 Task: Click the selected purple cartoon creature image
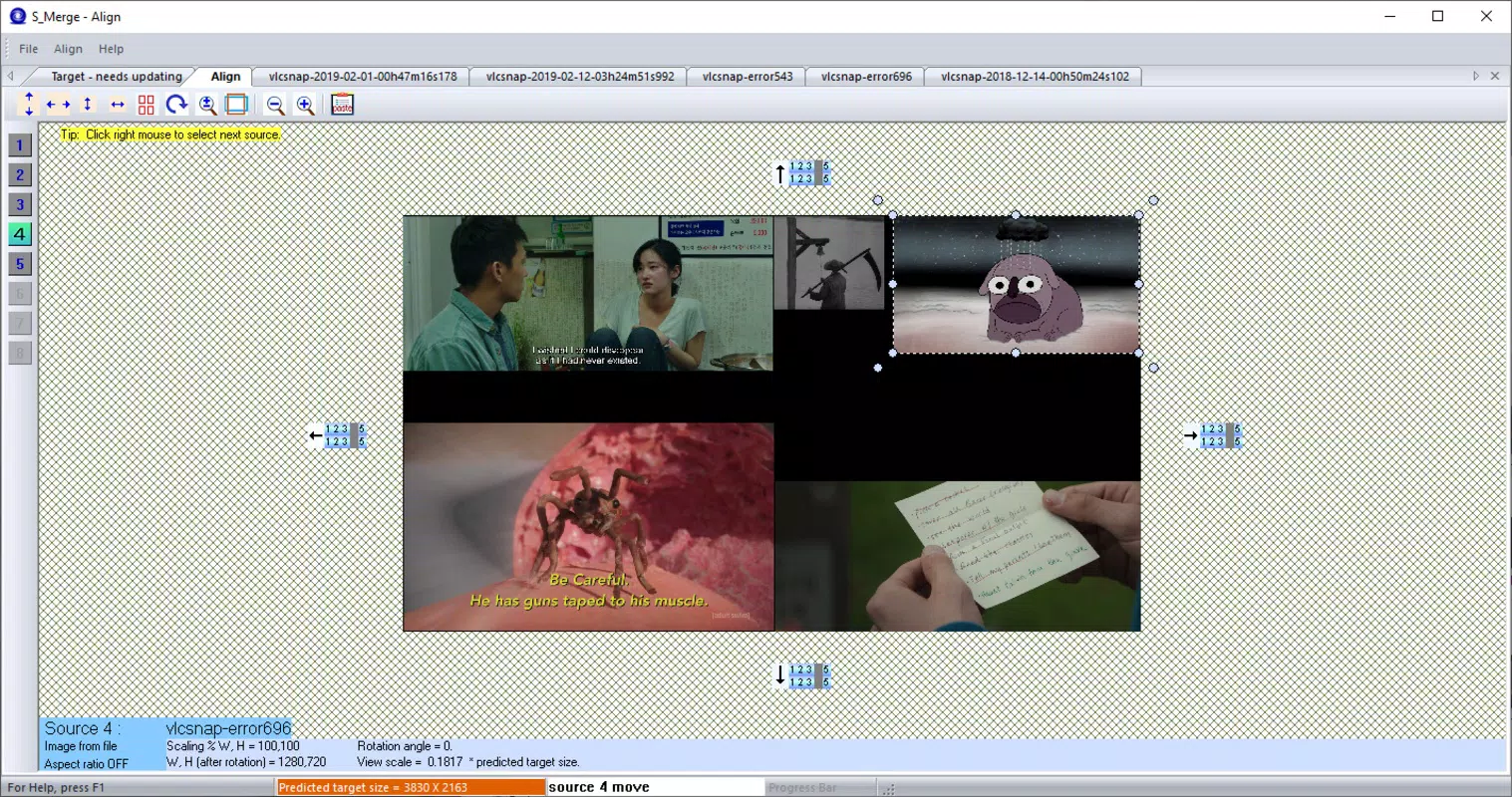pyautogui.click(x=1016, y=284)
